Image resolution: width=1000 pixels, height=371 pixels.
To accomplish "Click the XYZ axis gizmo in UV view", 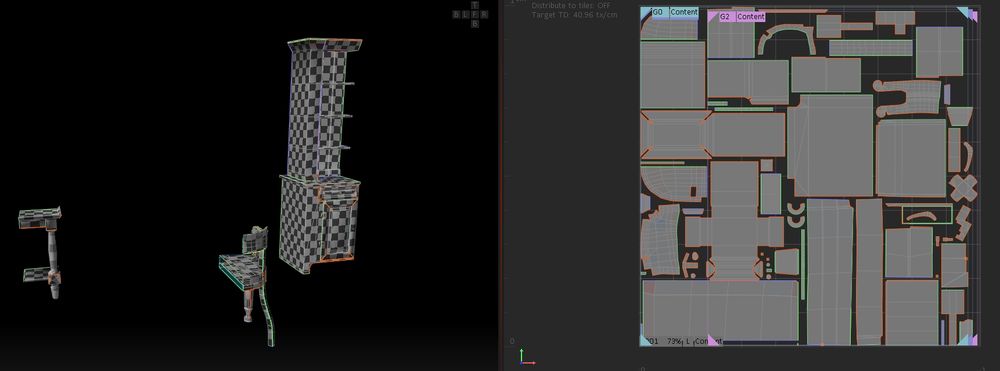I will tap(526, 357).
